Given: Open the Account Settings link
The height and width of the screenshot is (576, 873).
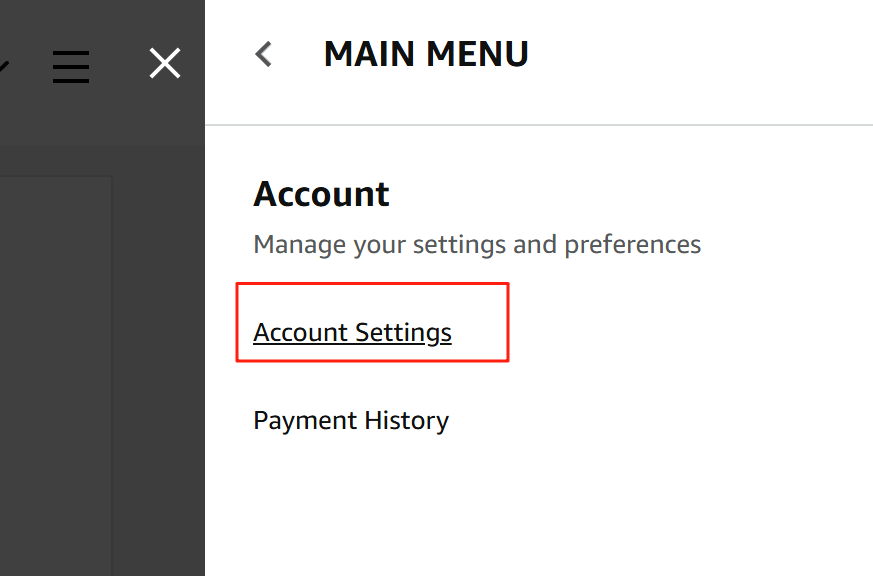Looking at the screenshot, I should (x=352, y=333).
